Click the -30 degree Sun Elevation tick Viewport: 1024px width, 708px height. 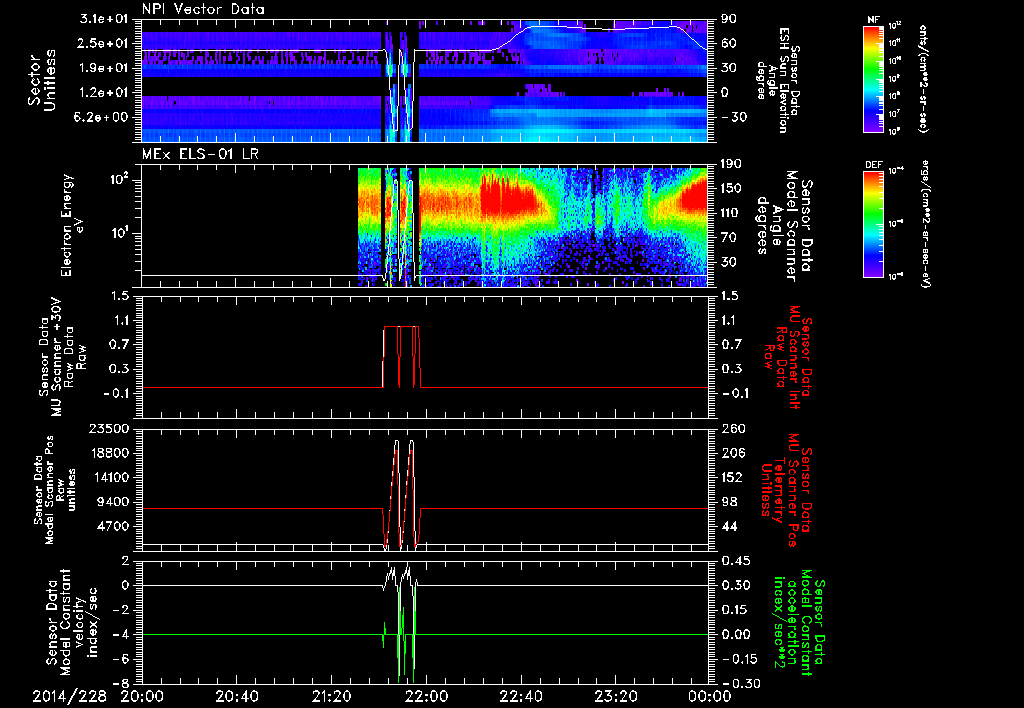click(733, 117)
